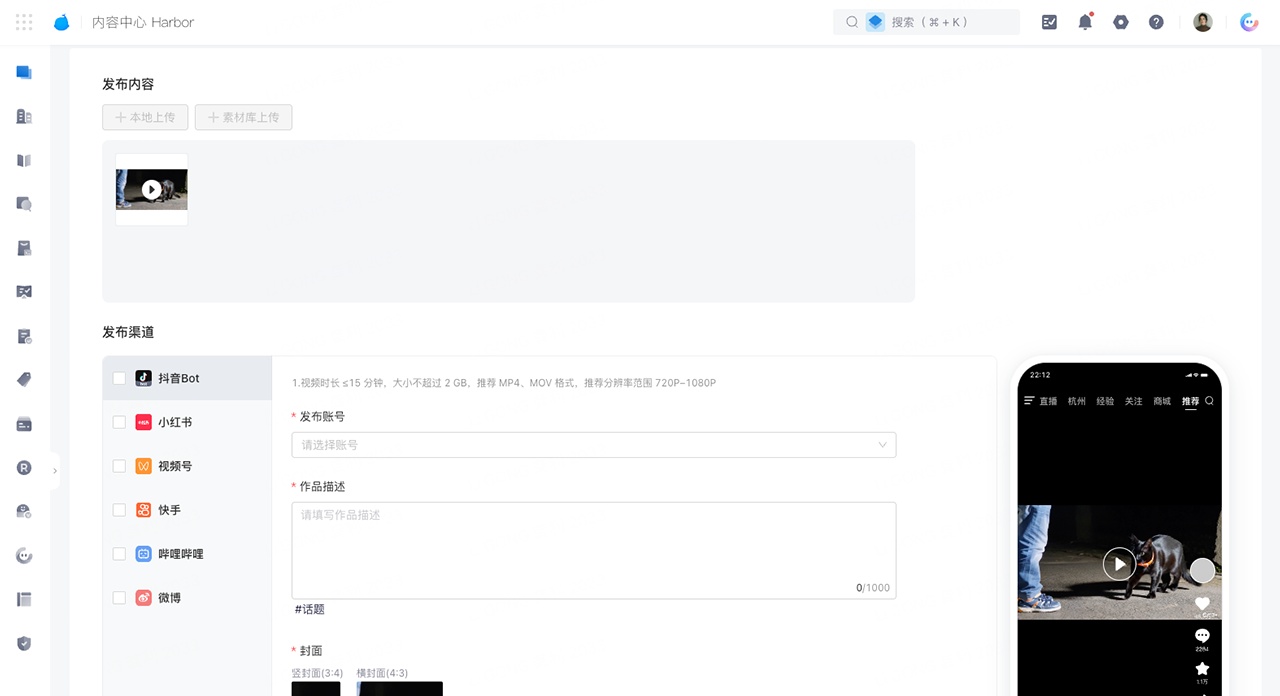The width and height of the screenshot is (1280, 696).
Task: Expand the collapsed left sidebar handle
Action: (55, 470)
